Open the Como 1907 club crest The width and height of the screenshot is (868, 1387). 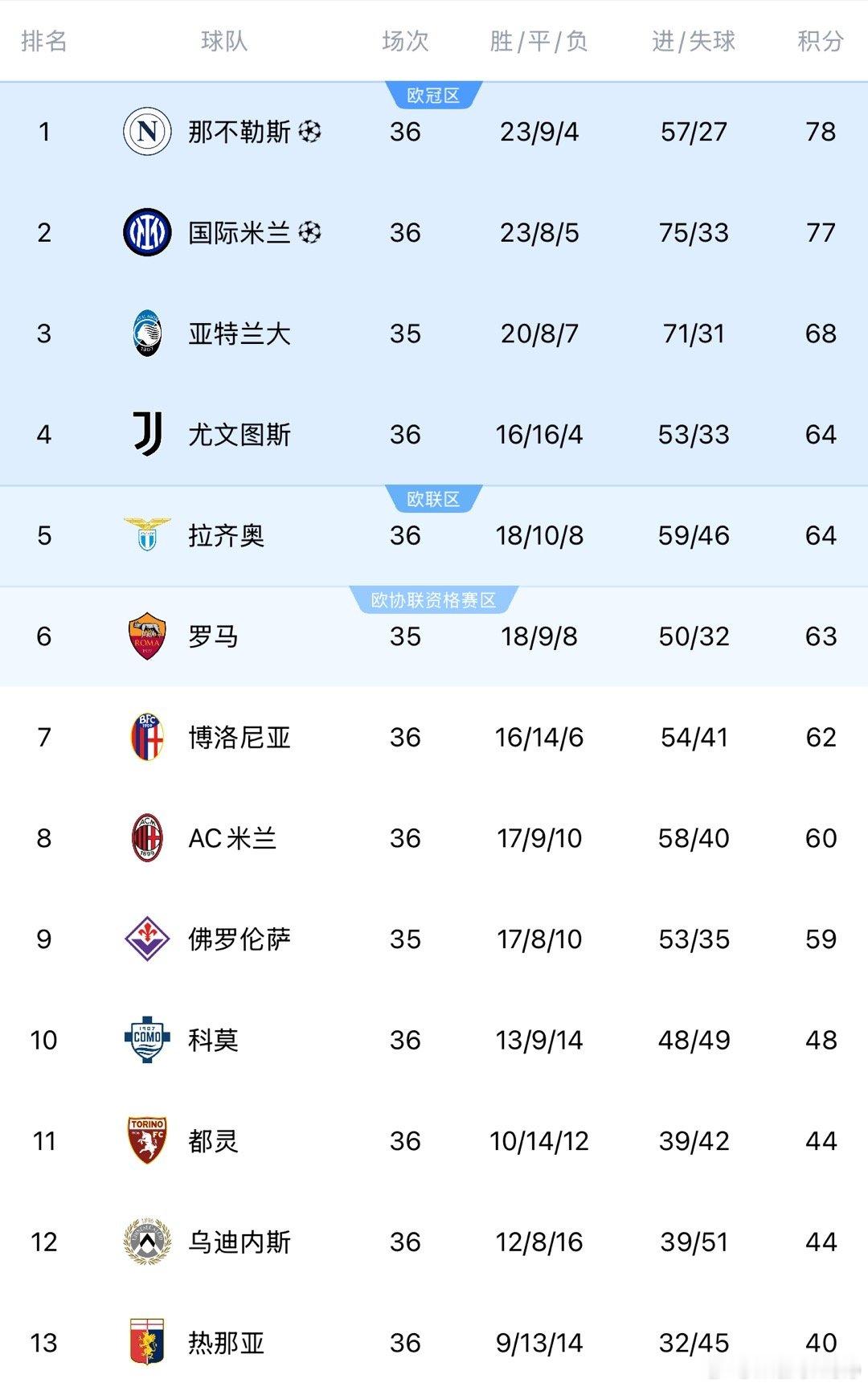coord(147,1040)
